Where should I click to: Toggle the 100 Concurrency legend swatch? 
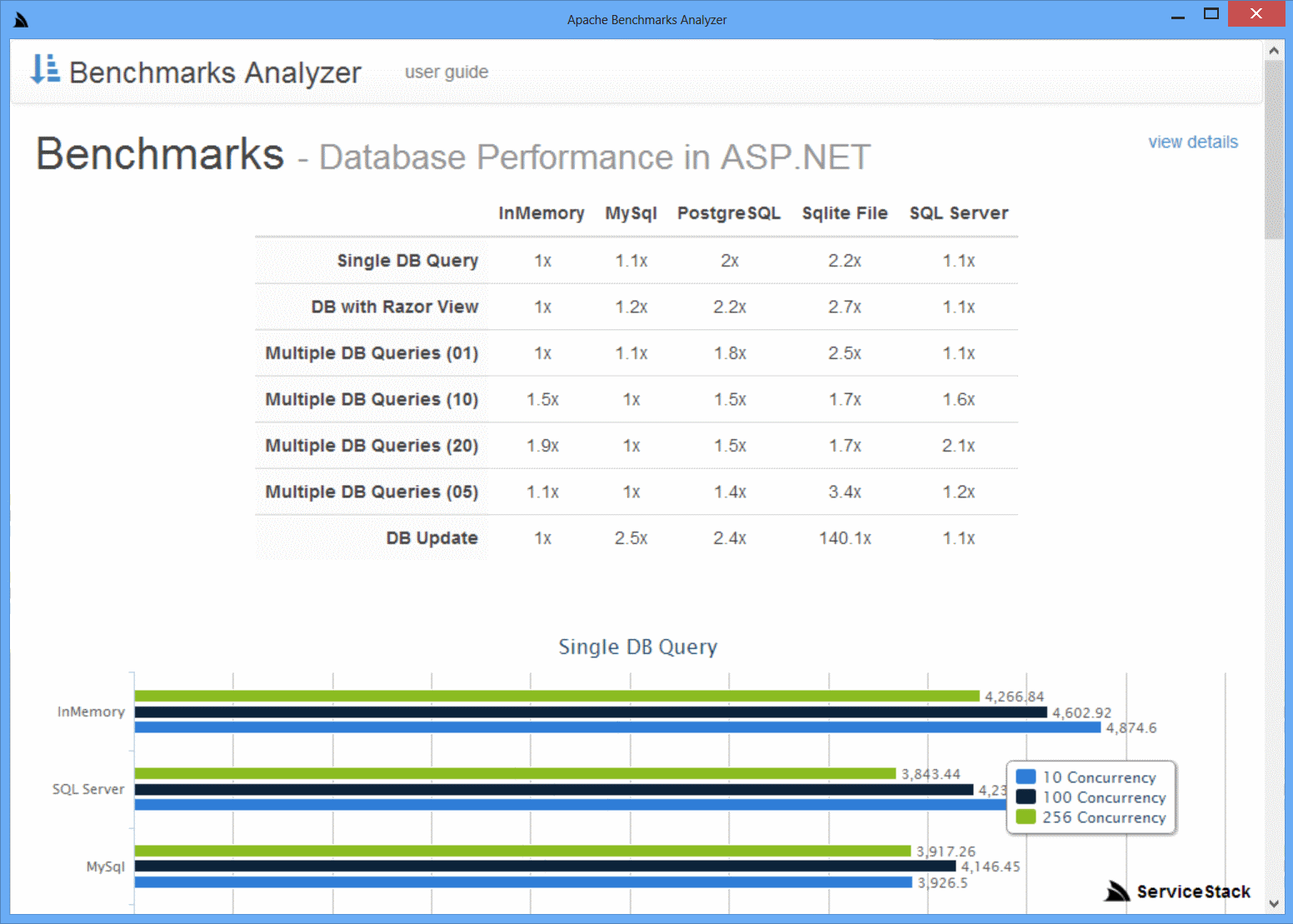pos(1026,797)
